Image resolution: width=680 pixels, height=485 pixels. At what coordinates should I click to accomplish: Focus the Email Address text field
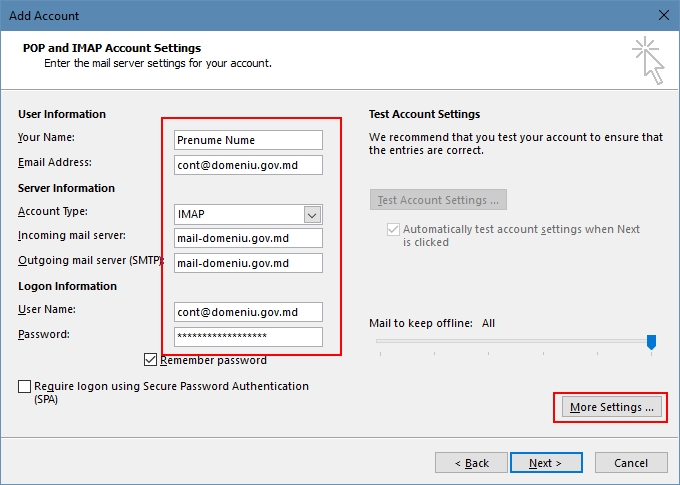[247, 164]
